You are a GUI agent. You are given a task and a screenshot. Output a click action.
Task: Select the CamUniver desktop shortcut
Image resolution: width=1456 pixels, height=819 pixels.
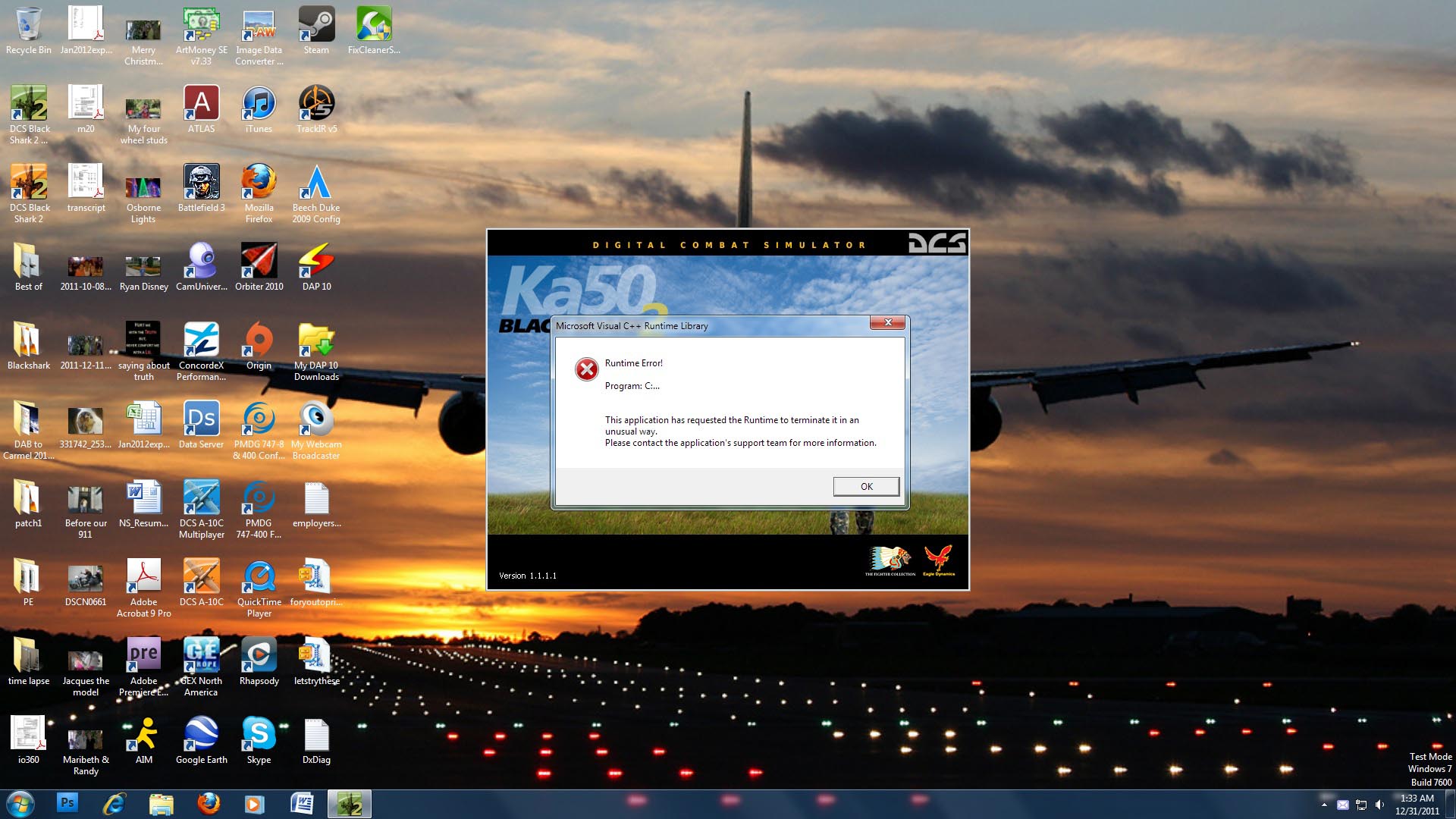(201, 267)
